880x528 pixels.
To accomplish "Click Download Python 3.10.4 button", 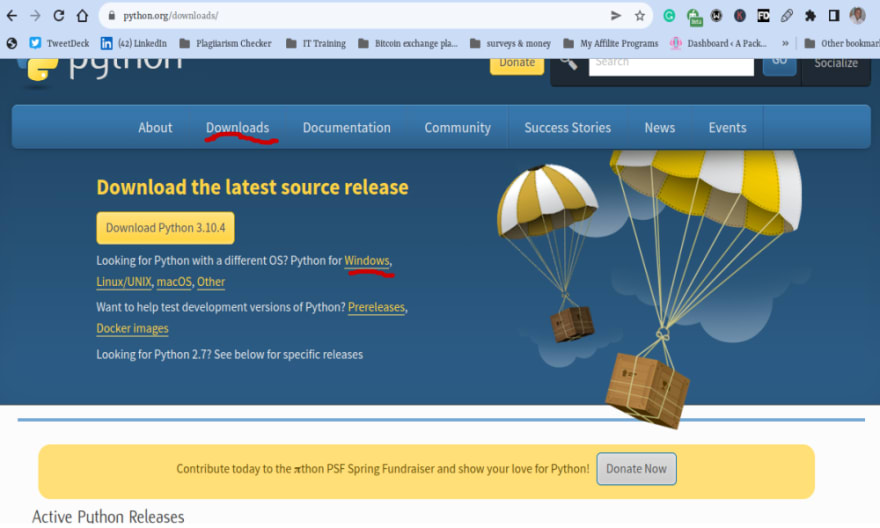I will point(166,228).
